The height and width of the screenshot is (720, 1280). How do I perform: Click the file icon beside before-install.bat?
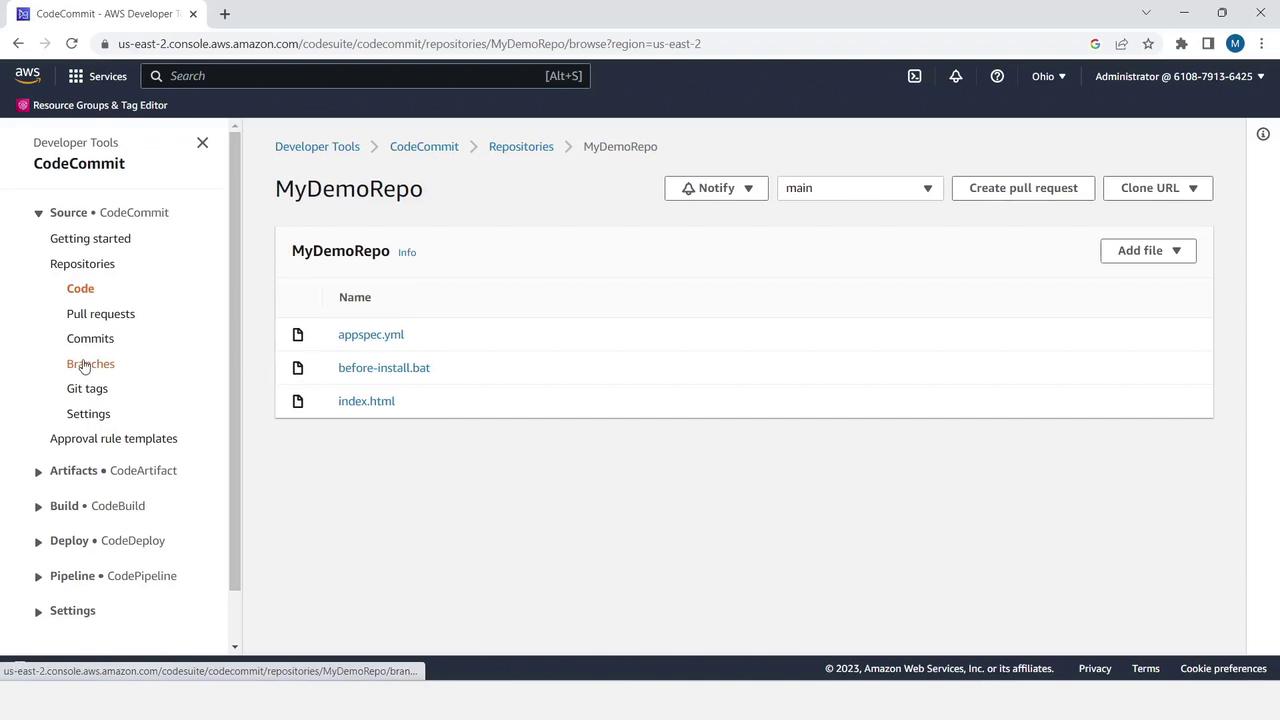[x=298, y=368]
